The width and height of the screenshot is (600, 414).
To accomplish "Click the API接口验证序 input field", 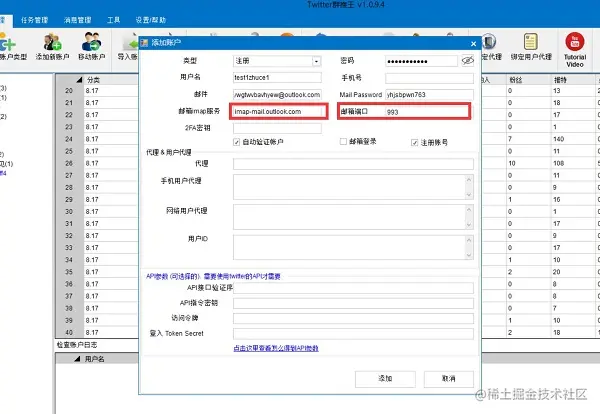I will tap(353, 288).
